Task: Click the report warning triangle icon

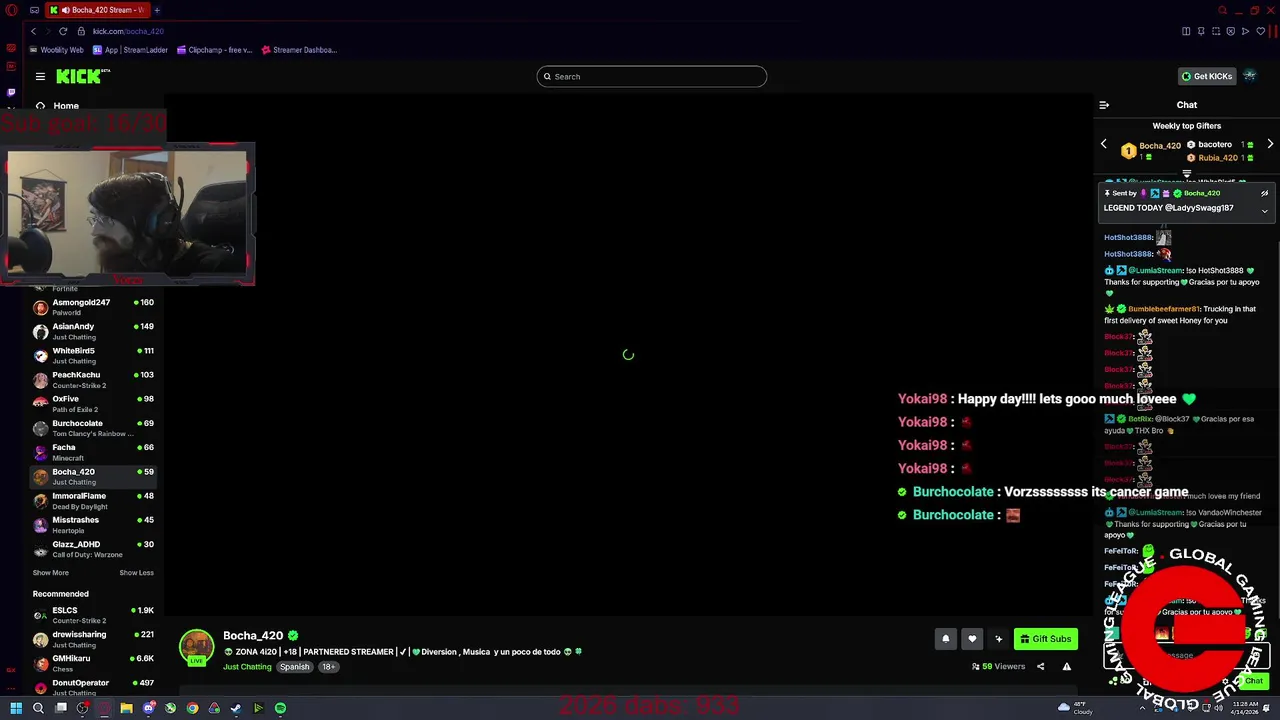Action: click(1067, 666)
